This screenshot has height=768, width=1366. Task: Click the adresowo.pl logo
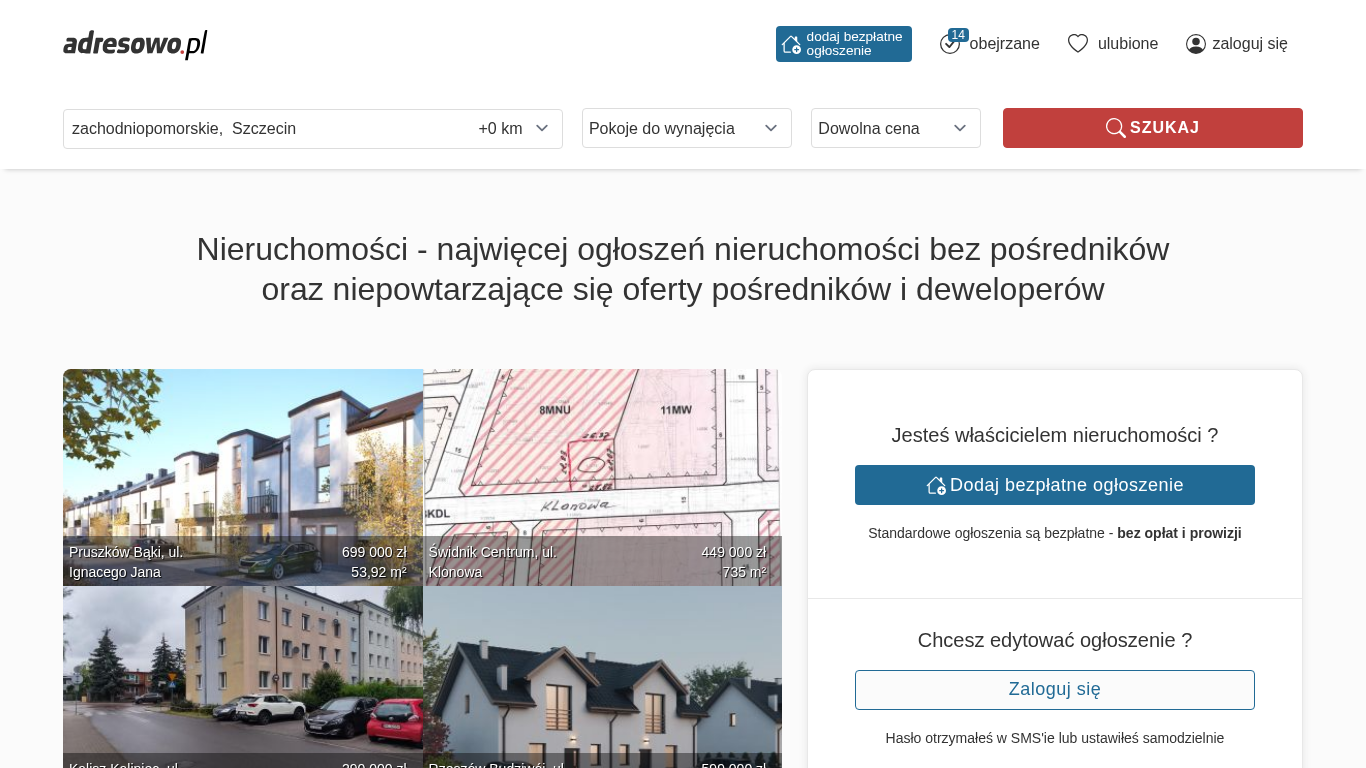tap(135, 44)
